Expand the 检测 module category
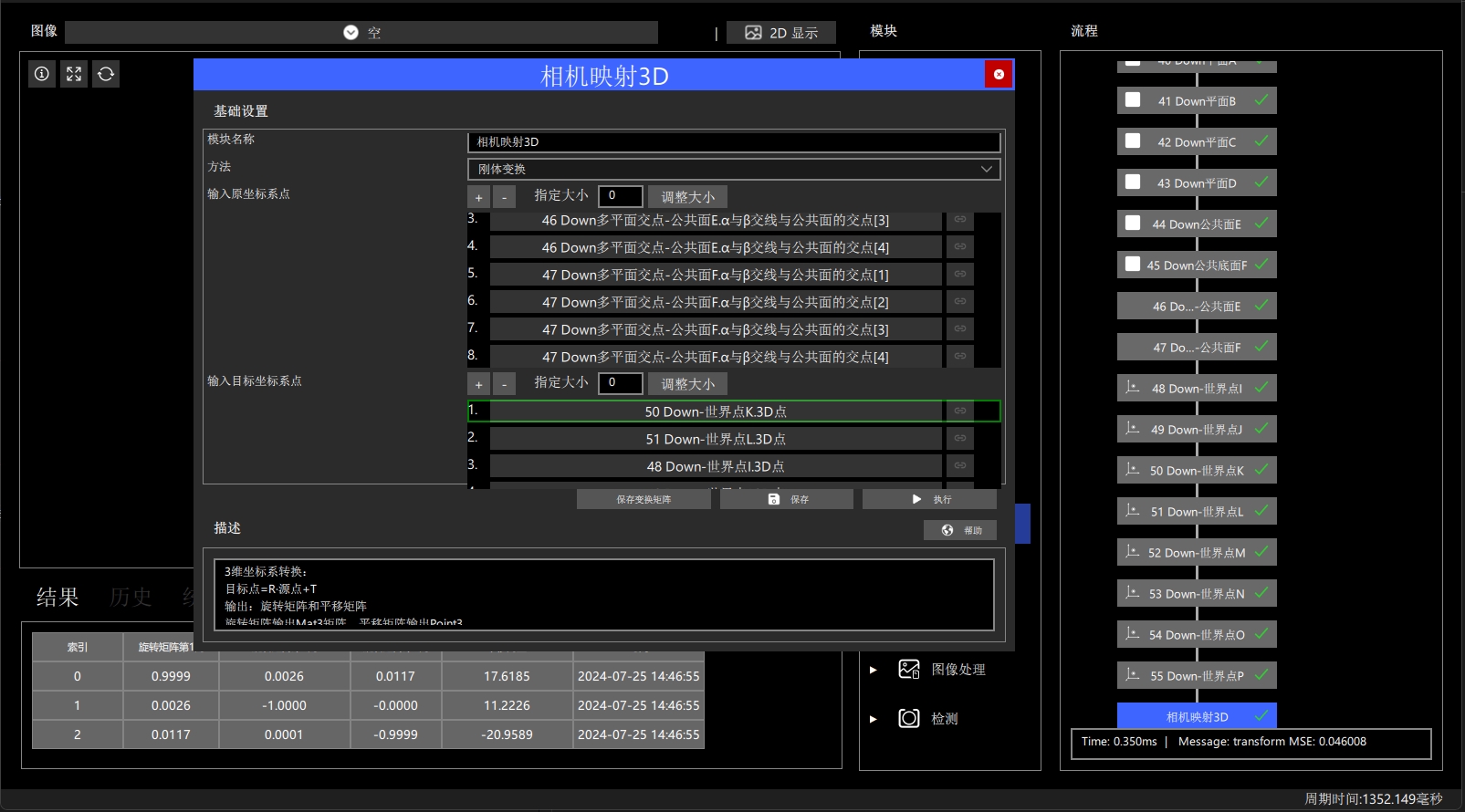1465x812 pixels. tap(874, 719)
